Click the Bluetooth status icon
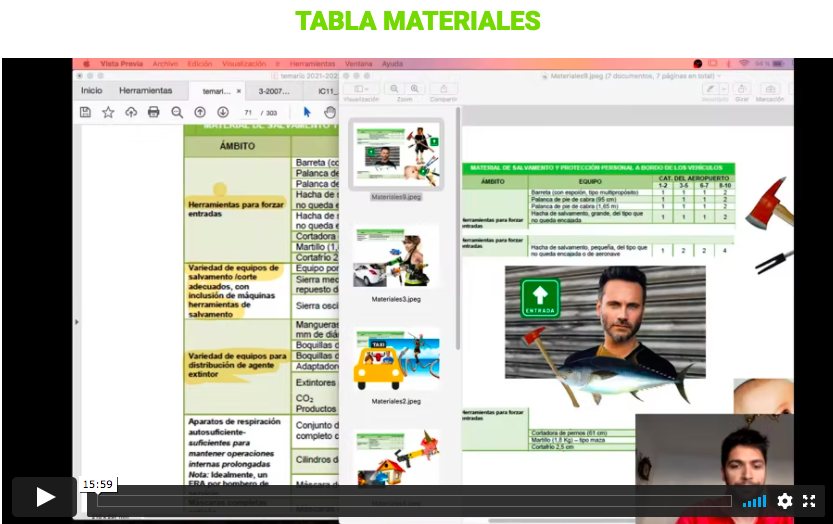Image resolution: width=833 pixels, height=524 pixels. [728, 64]
